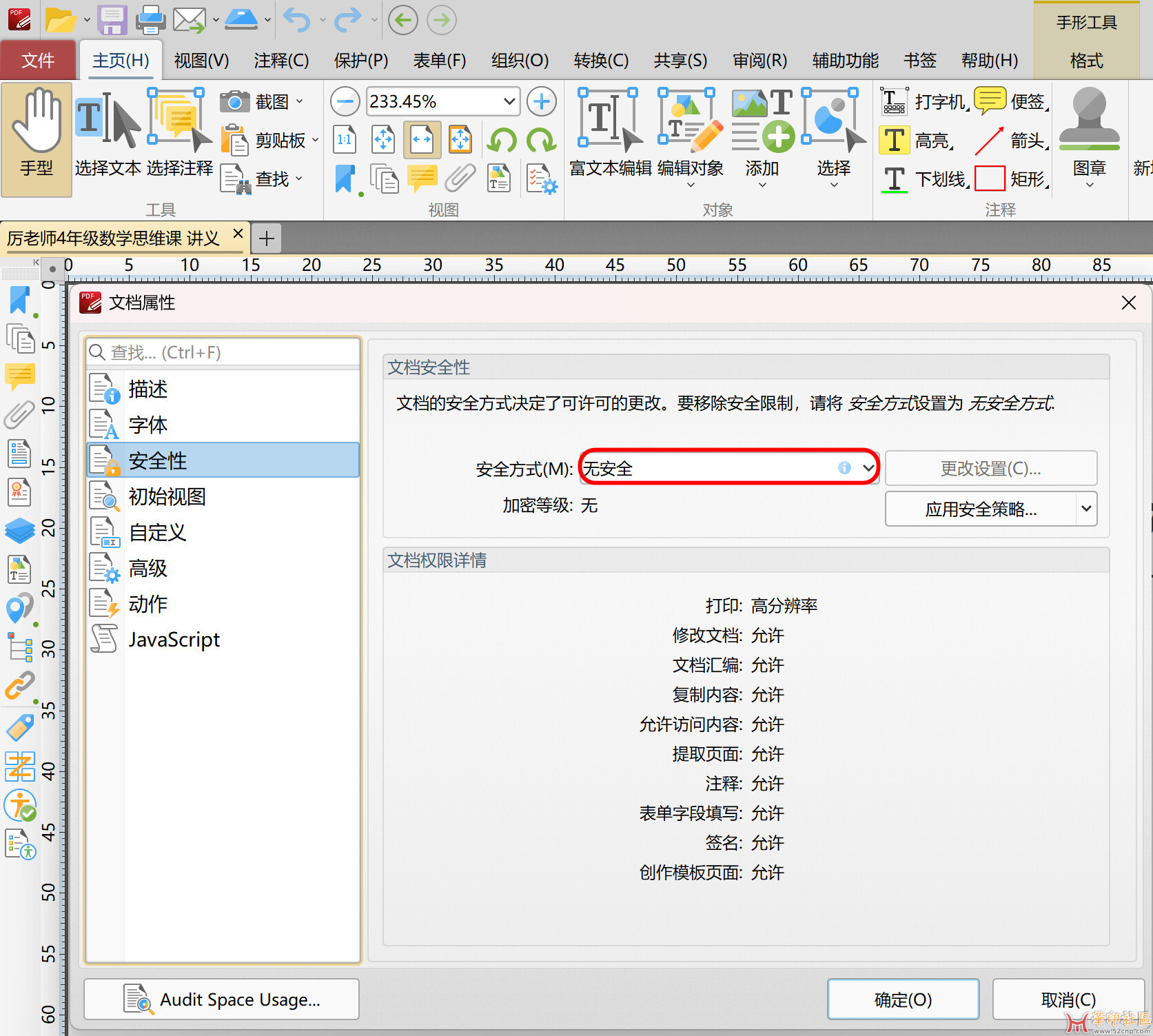Image resolution: width=1153 pixels, height=1036 pixels.
Task: Select the Stamp (图章) tool
Action: click(x=1089, y=139)
